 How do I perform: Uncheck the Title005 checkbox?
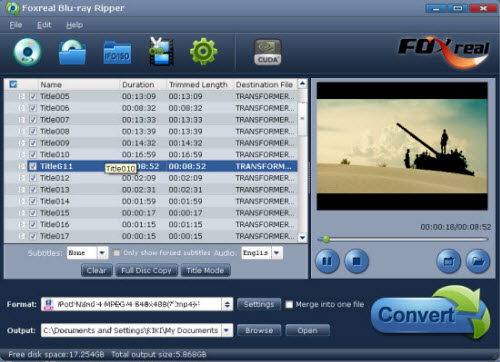pyautogui.click(x=33, y=97)
